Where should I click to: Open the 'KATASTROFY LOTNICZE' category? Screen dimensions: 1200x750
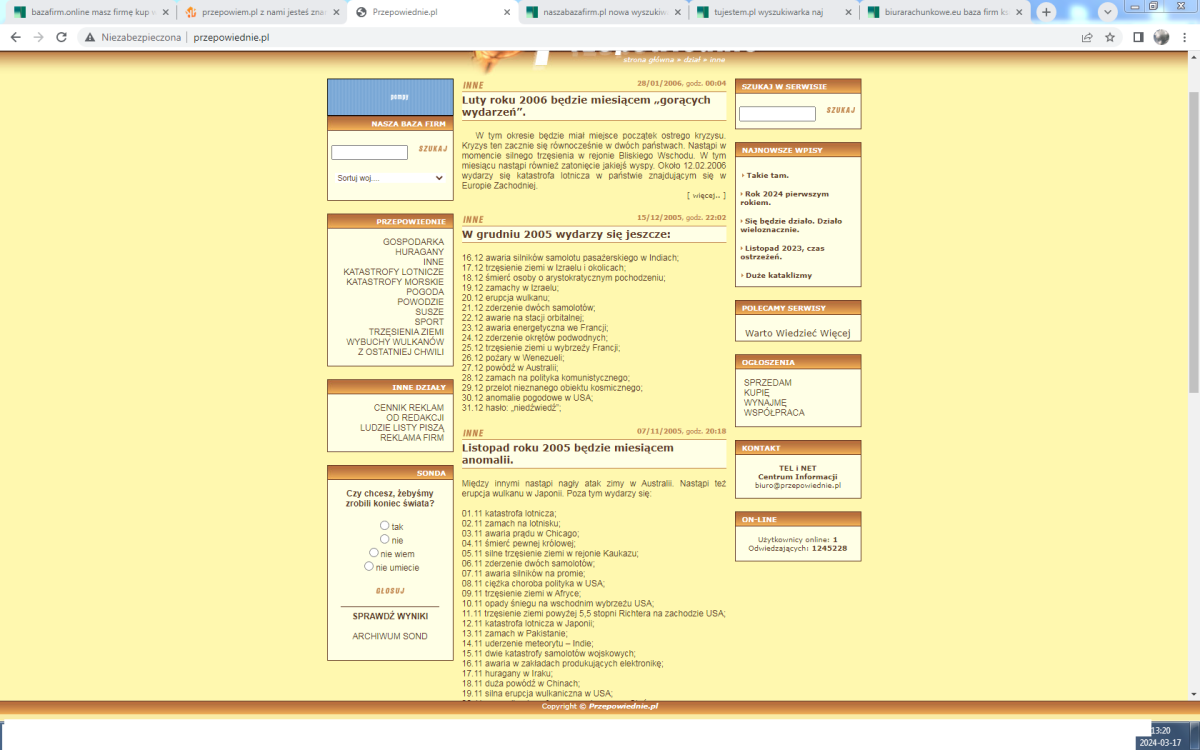click(x=393, y=272)
